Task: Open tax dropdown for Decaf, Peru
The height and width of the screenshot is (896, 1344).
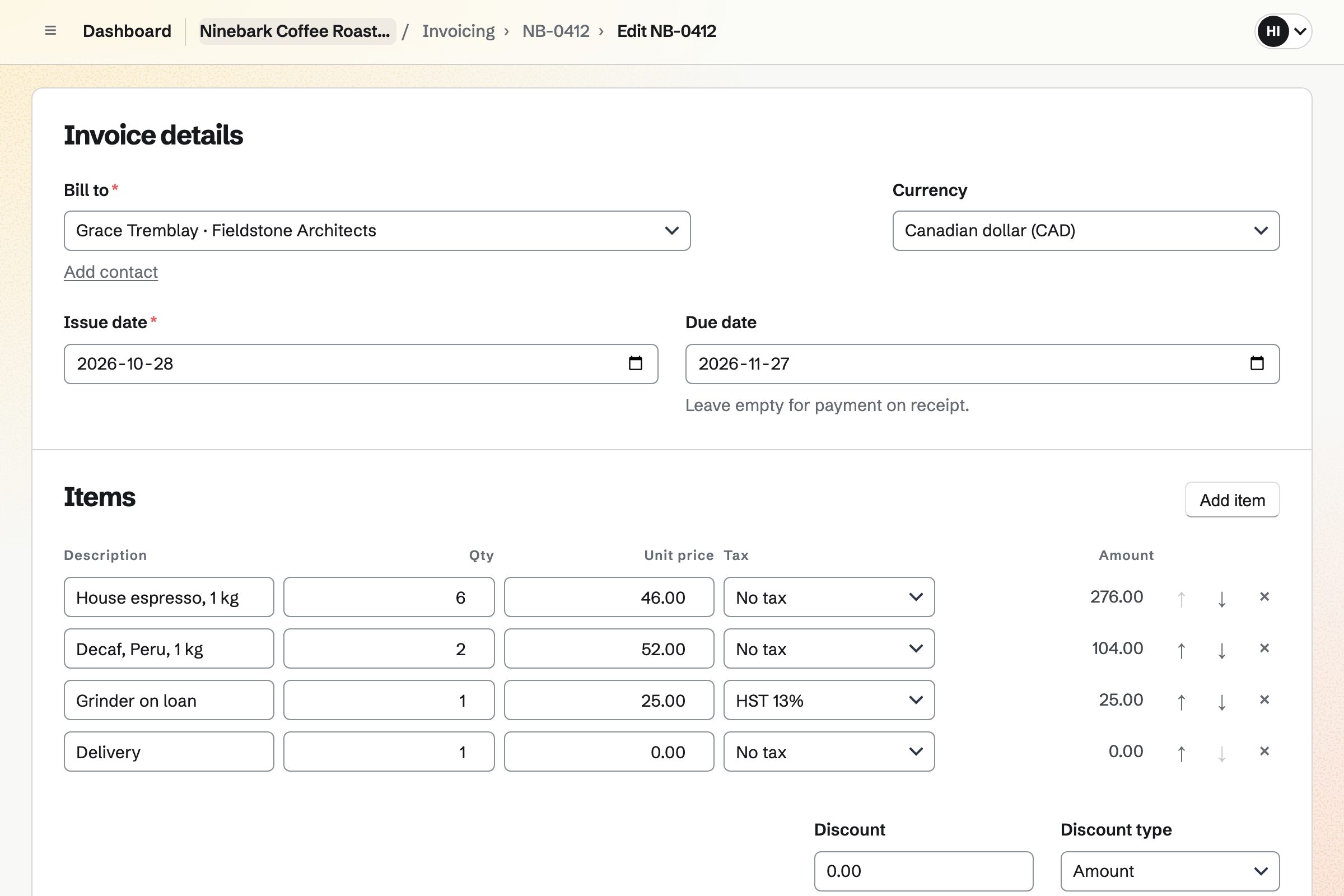Action: 829,648
